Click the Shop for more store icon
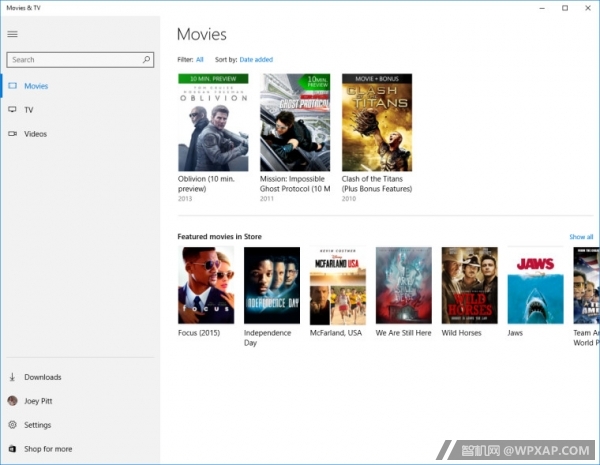600x465 pixels. [x=12, y=449]
